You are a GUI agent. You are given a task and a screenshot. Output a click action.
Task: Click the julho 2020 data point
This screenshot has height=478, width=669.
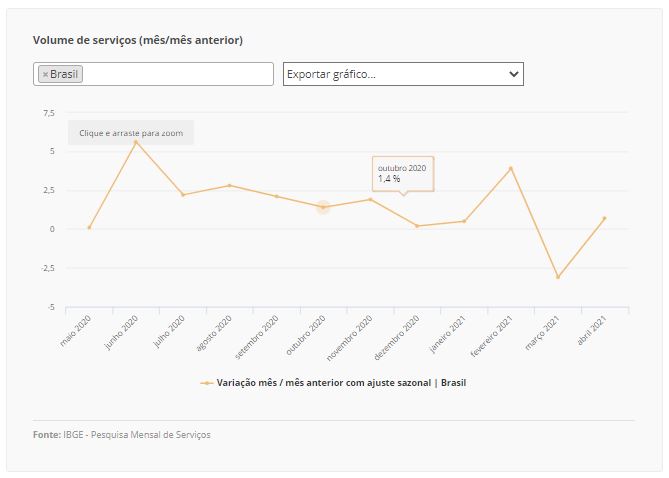tap(183, 195)
